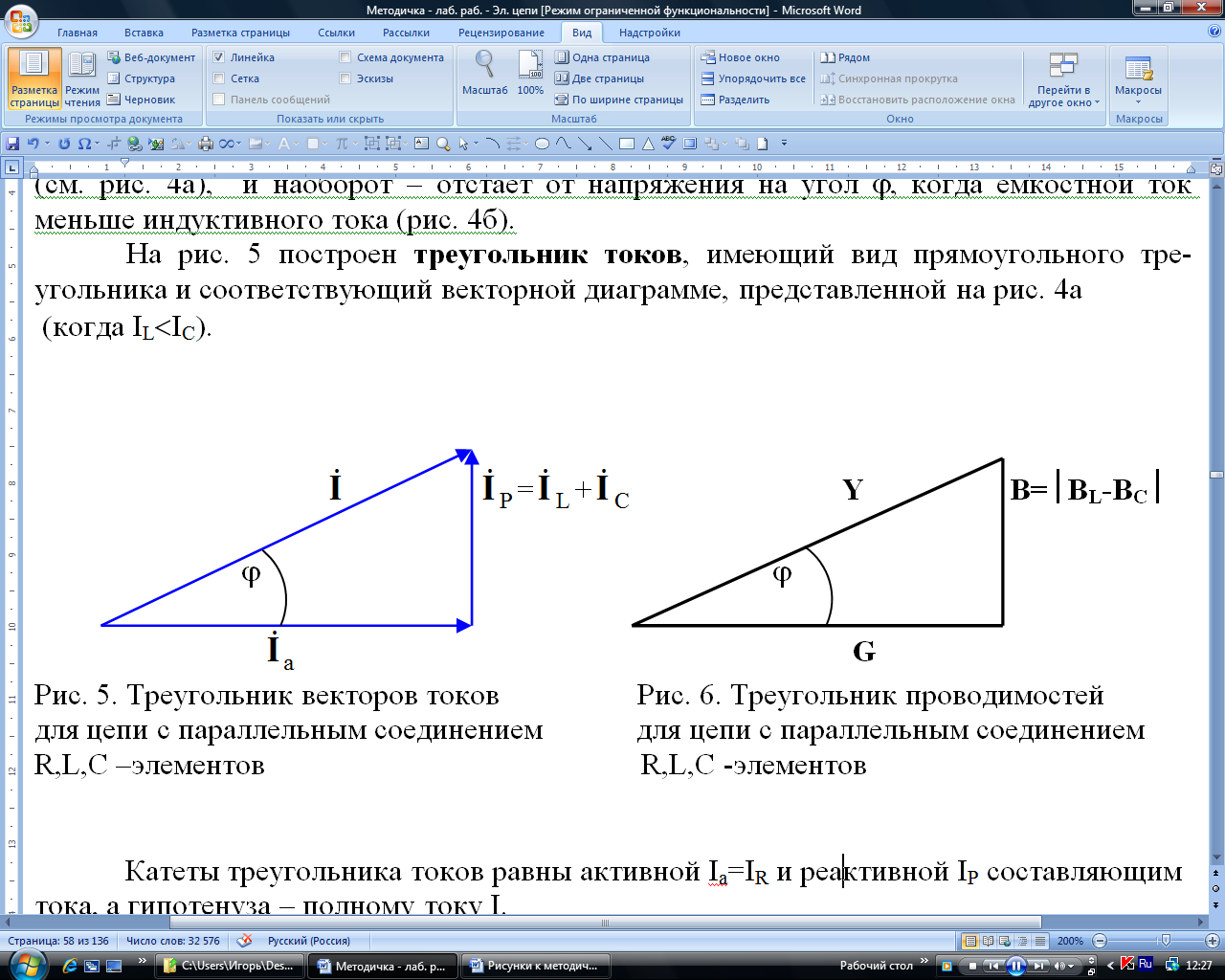Open the Надстройки ribbon tab

tap(650, 33)
